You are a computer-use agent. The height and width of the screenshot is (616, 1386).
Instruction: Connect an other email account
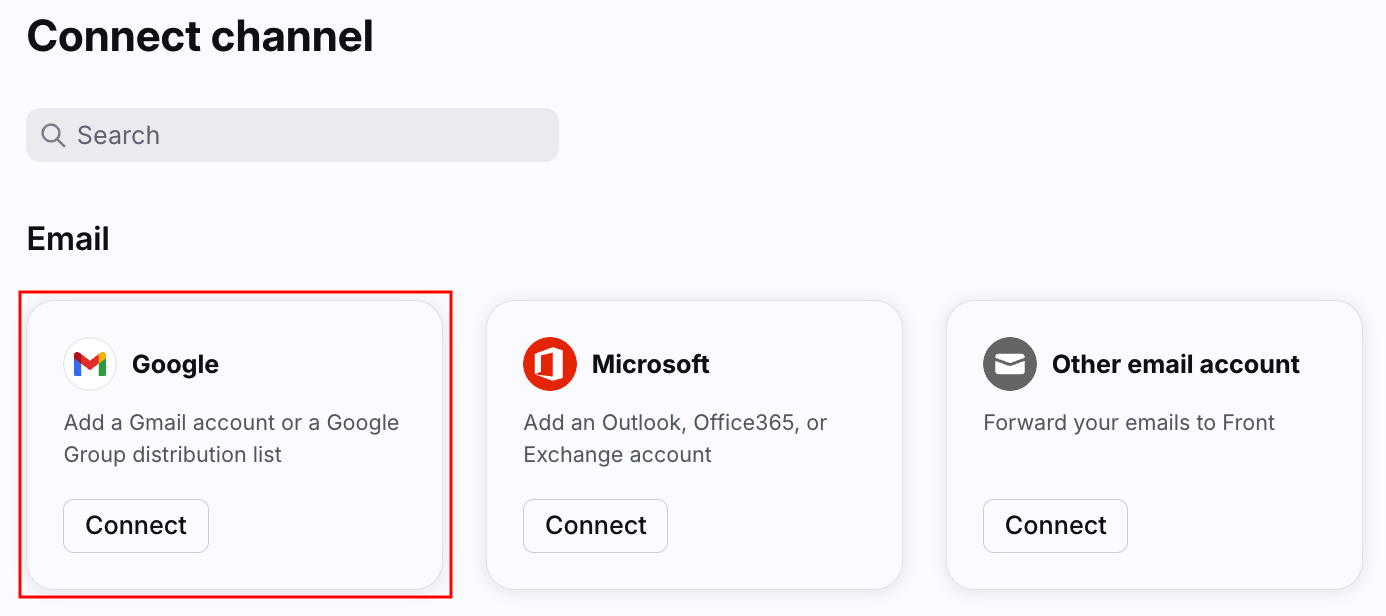[1056, 526]
